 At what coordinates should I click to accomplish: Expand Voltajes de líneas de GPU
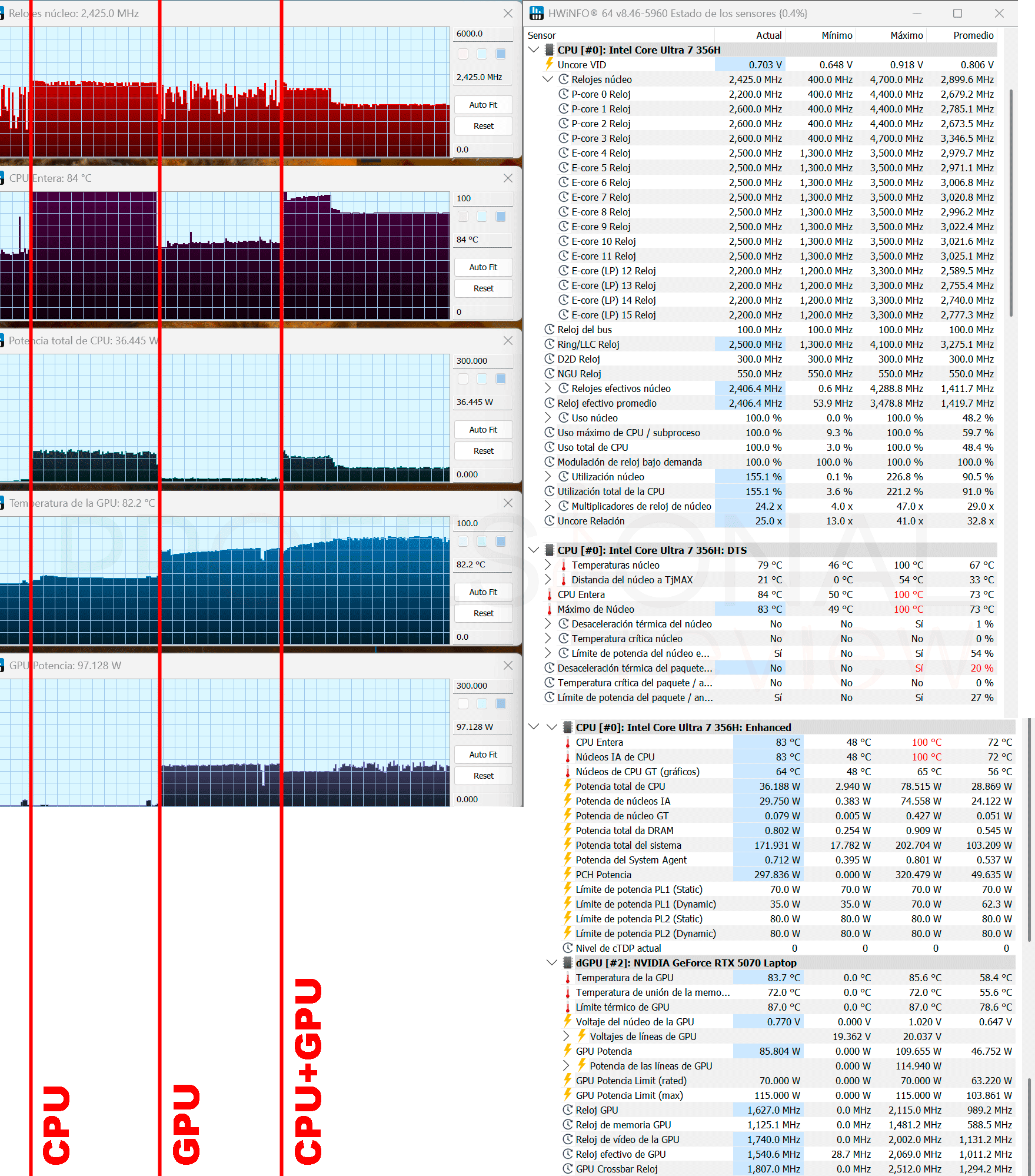tap(566, 1036)
